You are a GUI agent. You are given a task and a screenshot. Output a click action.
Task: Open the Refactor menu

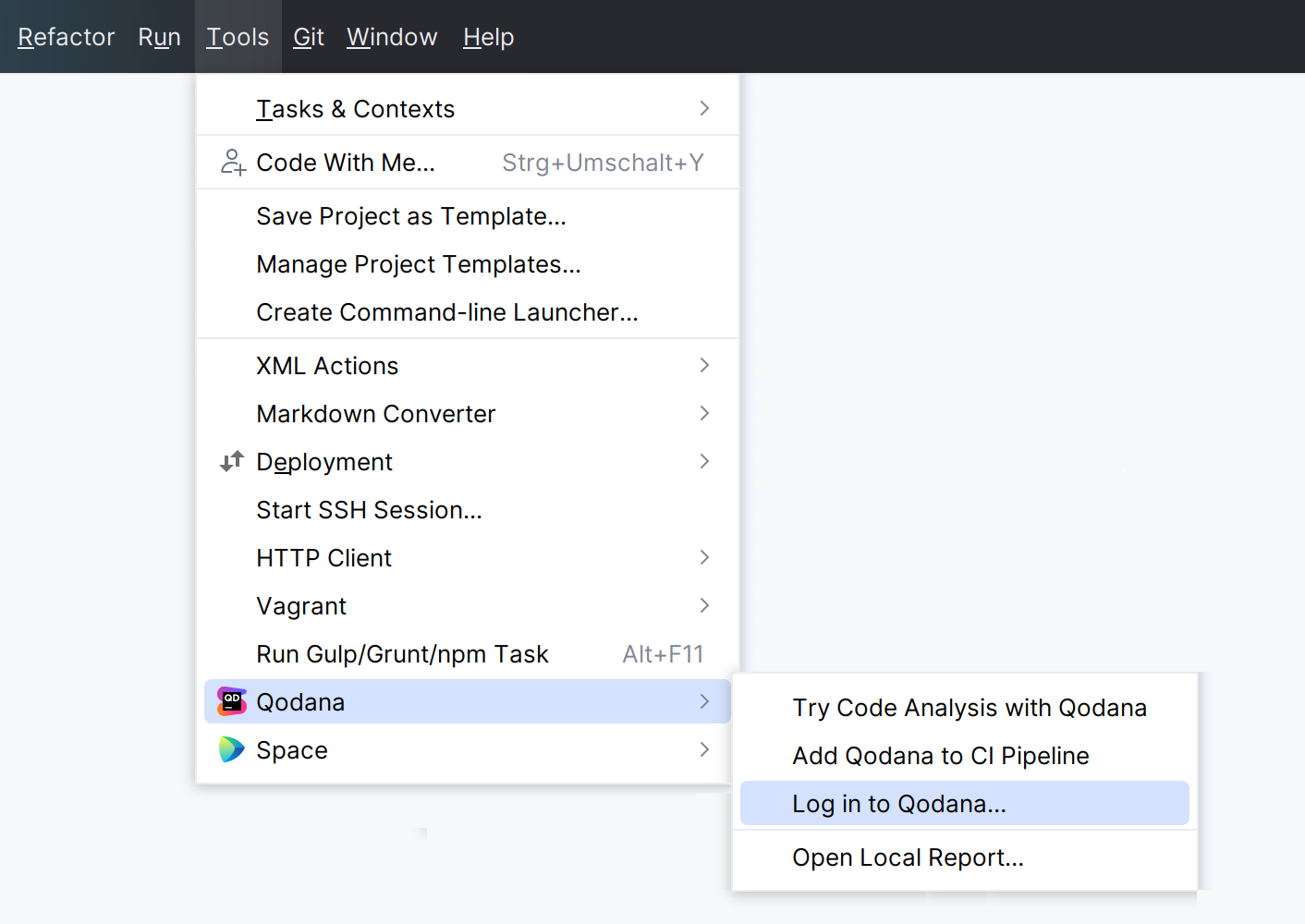pos(66,37)
